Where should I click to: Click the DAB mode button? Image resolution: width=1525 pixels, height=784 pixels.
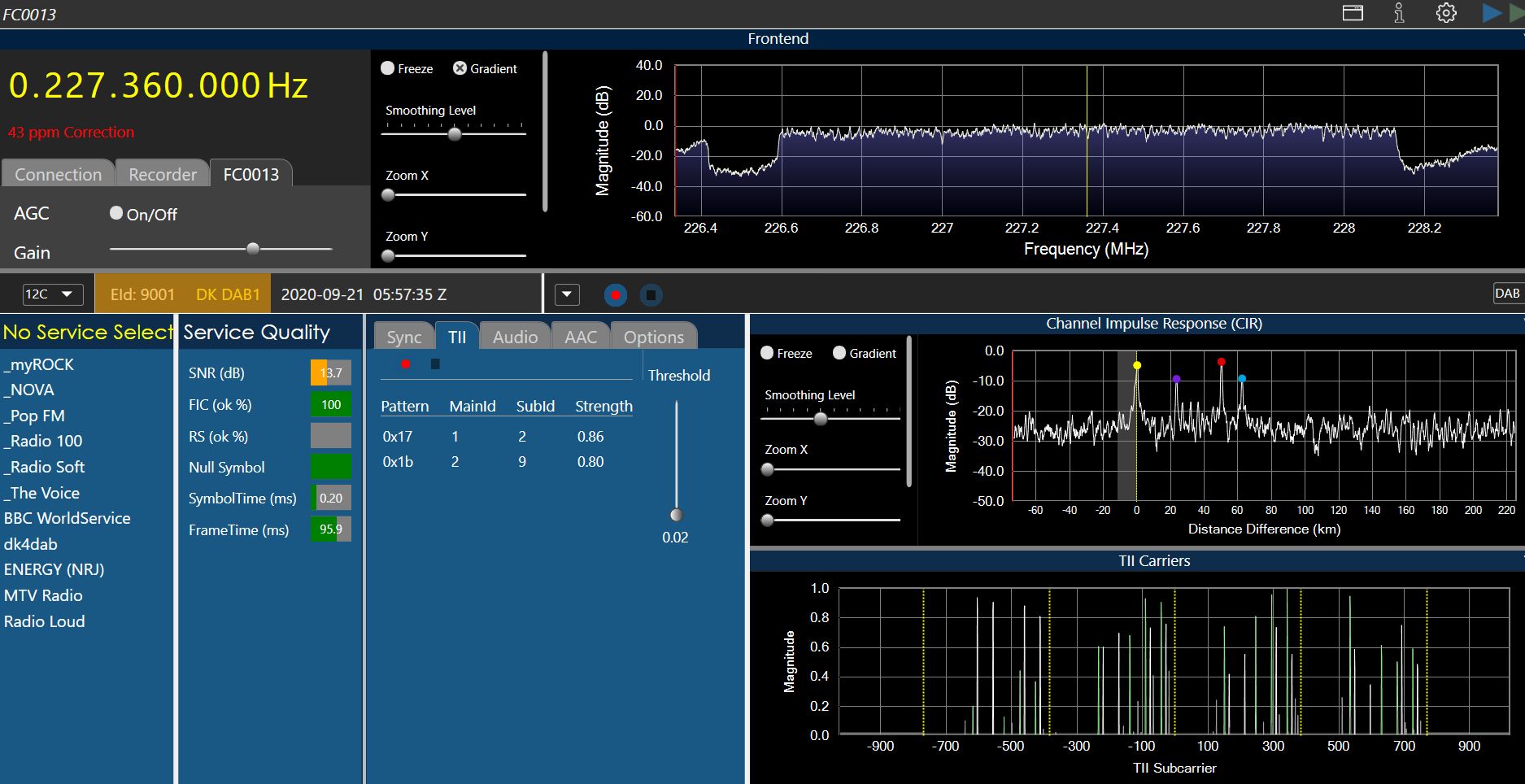click(x=1506, y=294)
